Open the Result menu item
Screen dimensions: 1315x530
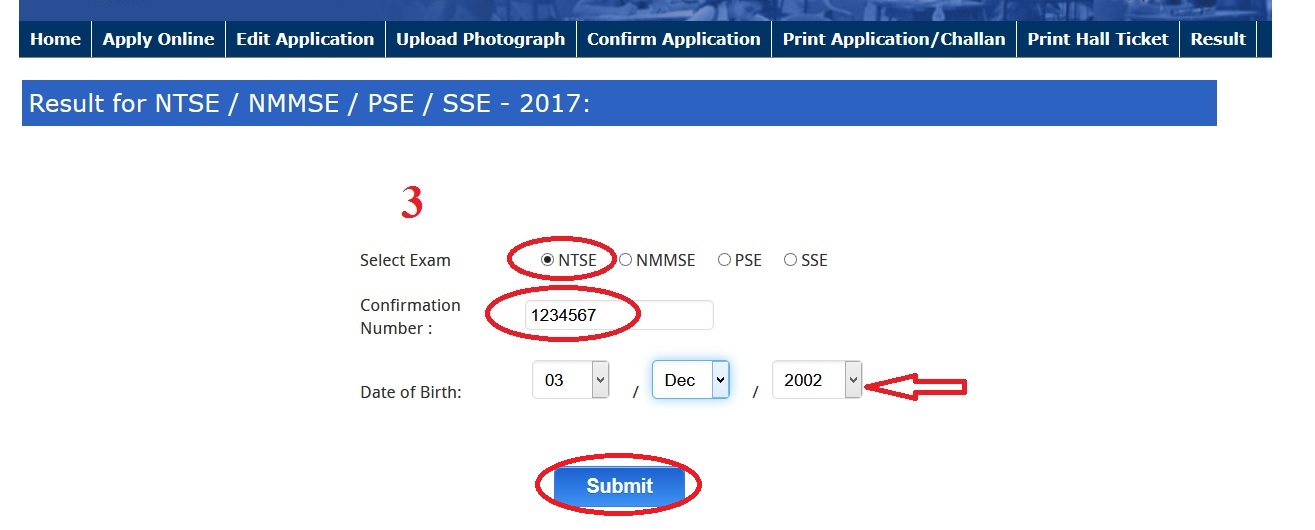(1217, 39)
